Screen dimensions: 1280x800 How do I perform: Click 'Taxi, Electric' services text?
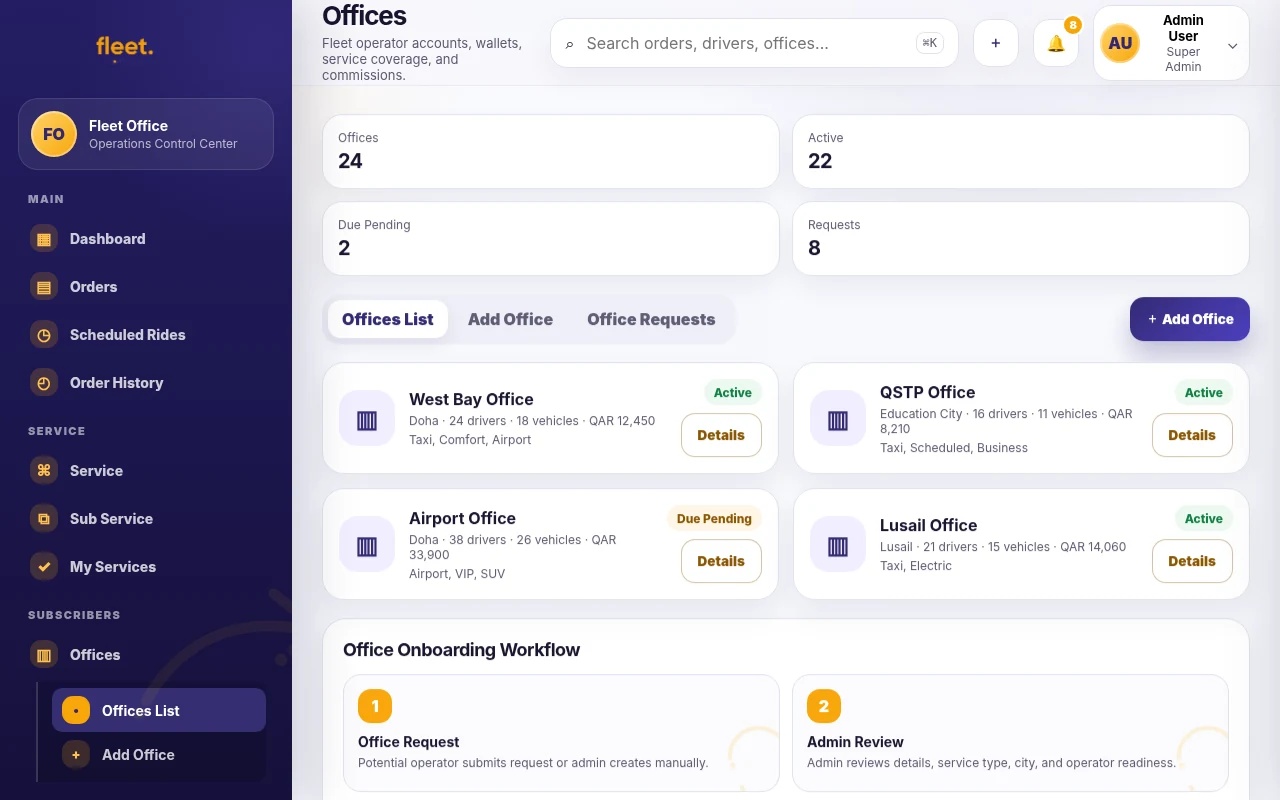(x=916, y=566)
